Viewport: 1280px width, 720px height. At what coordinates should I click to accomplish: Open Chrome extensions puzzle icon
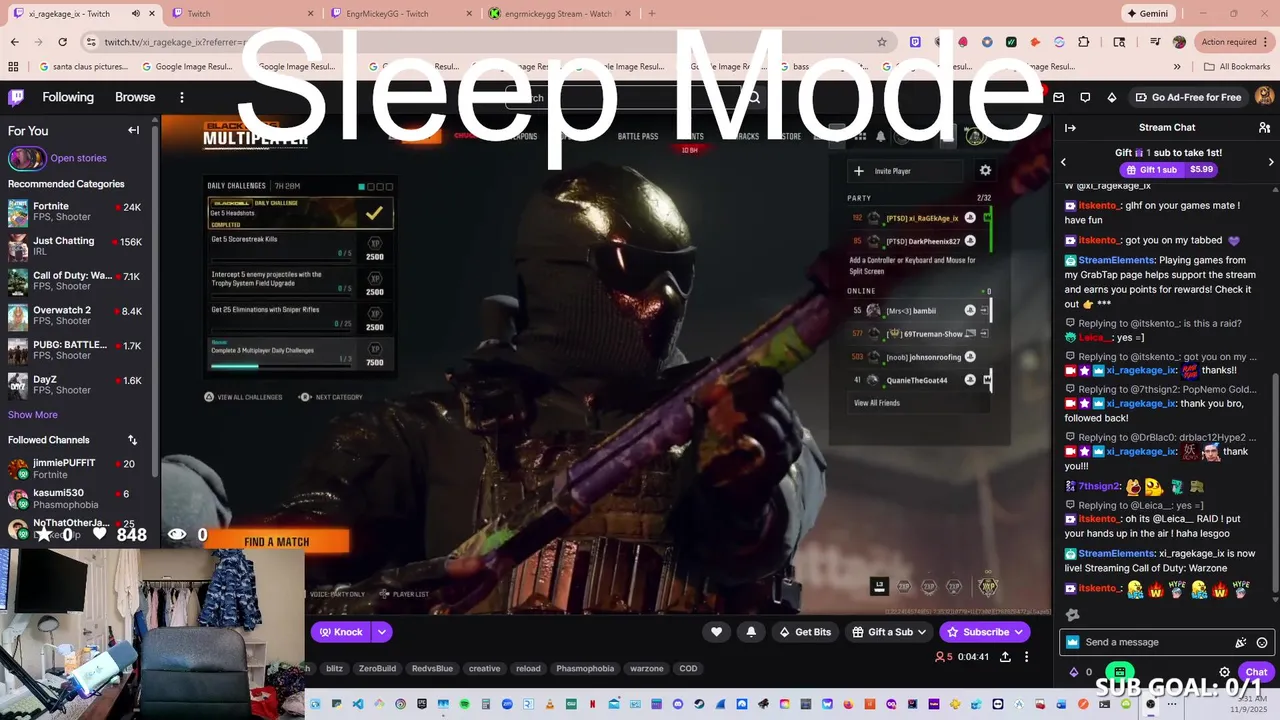click(1085, 42)
